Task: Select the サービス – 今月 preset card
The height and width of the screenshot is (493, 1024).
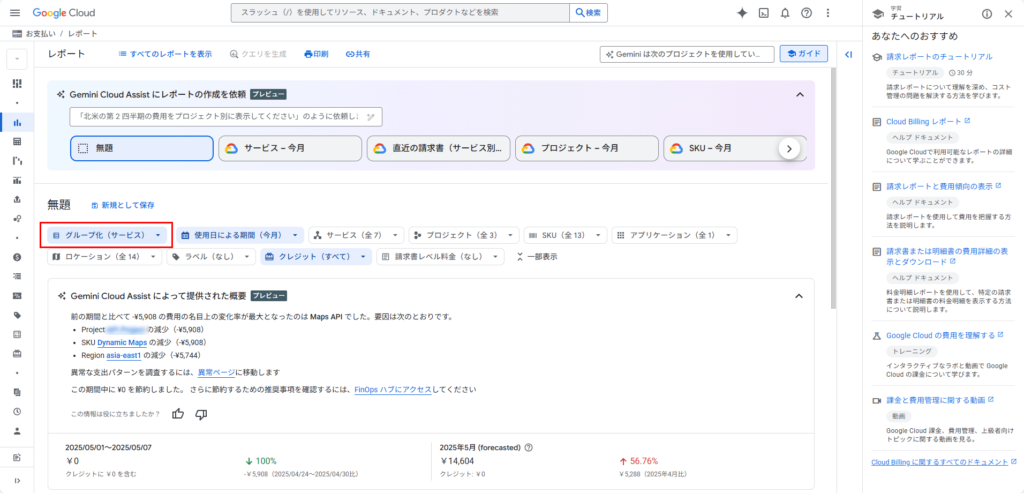Action: pyautogui.click(x=290, y=148)
